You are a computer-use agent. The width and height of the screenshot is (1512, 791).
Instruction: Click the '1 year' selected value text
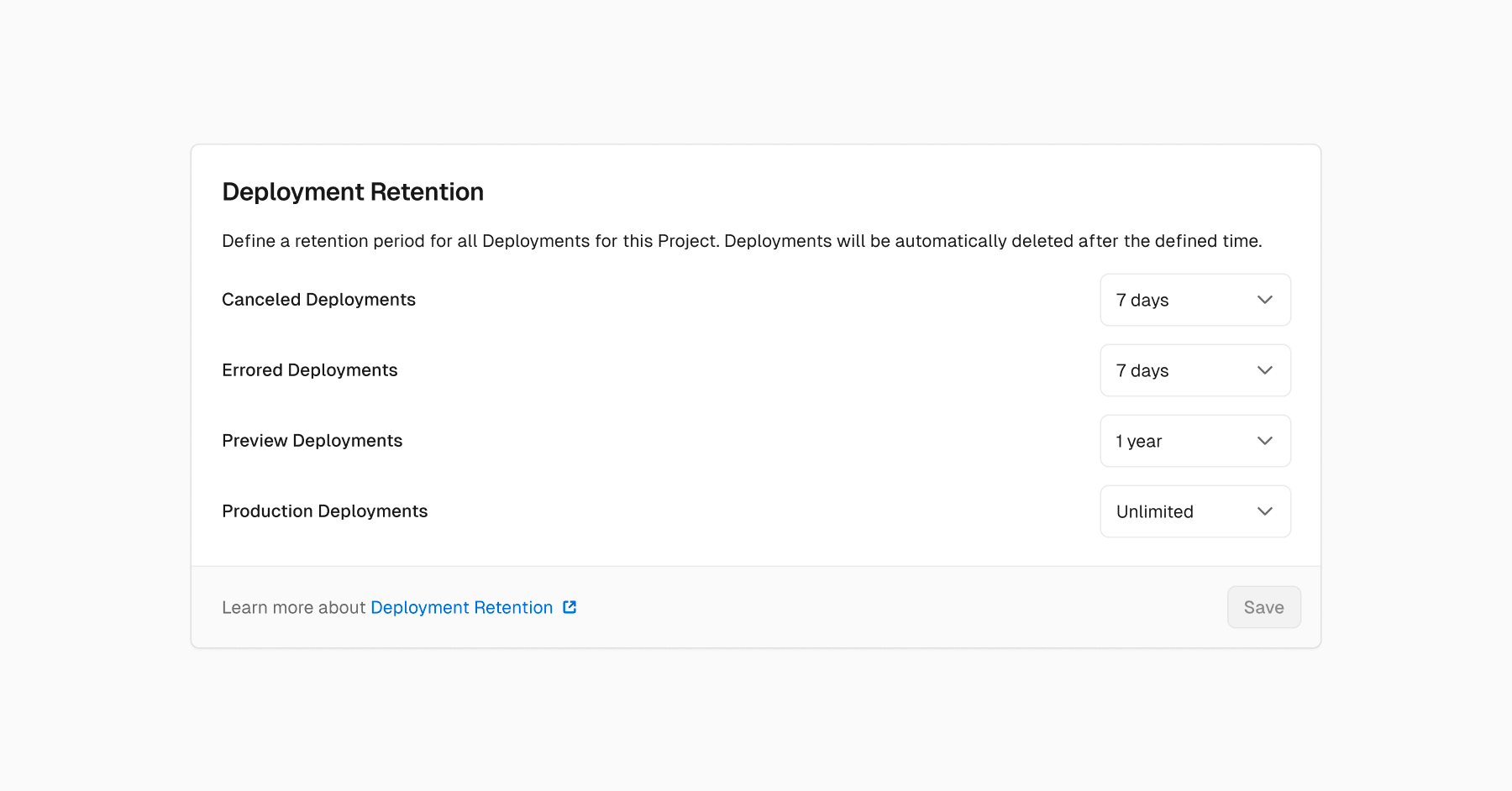pos(1139,441)
